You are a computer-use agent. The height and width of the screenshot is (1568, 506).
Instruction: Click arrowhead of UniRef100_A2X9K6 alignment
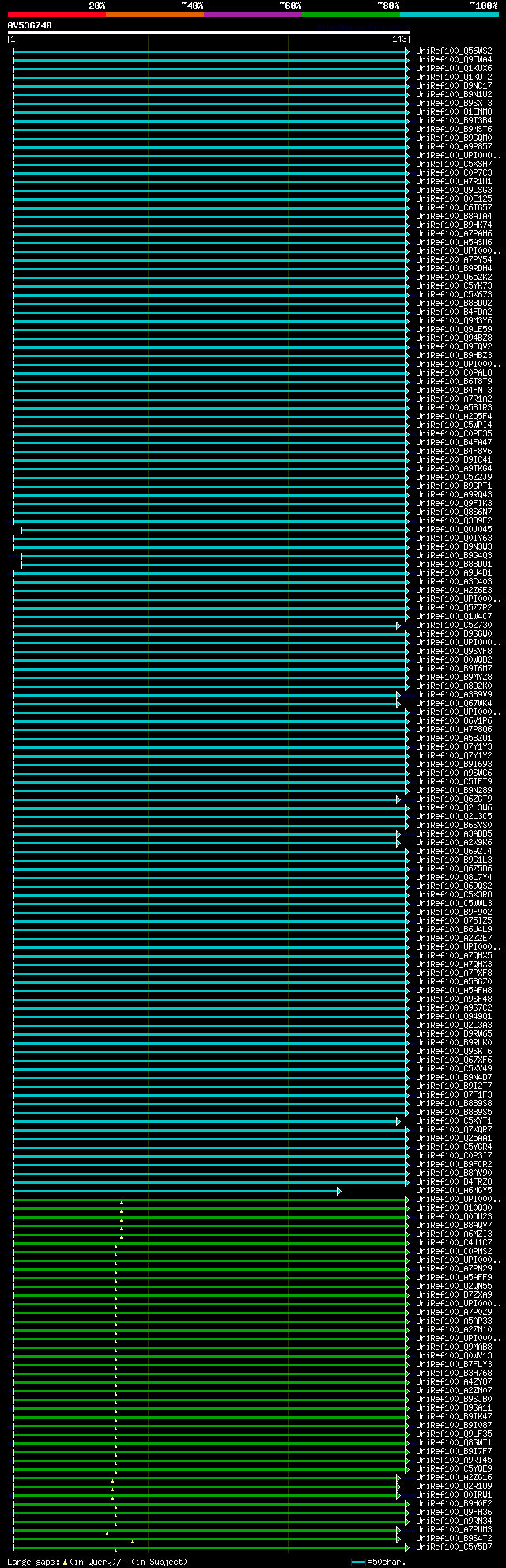click(x=399, y=843)
